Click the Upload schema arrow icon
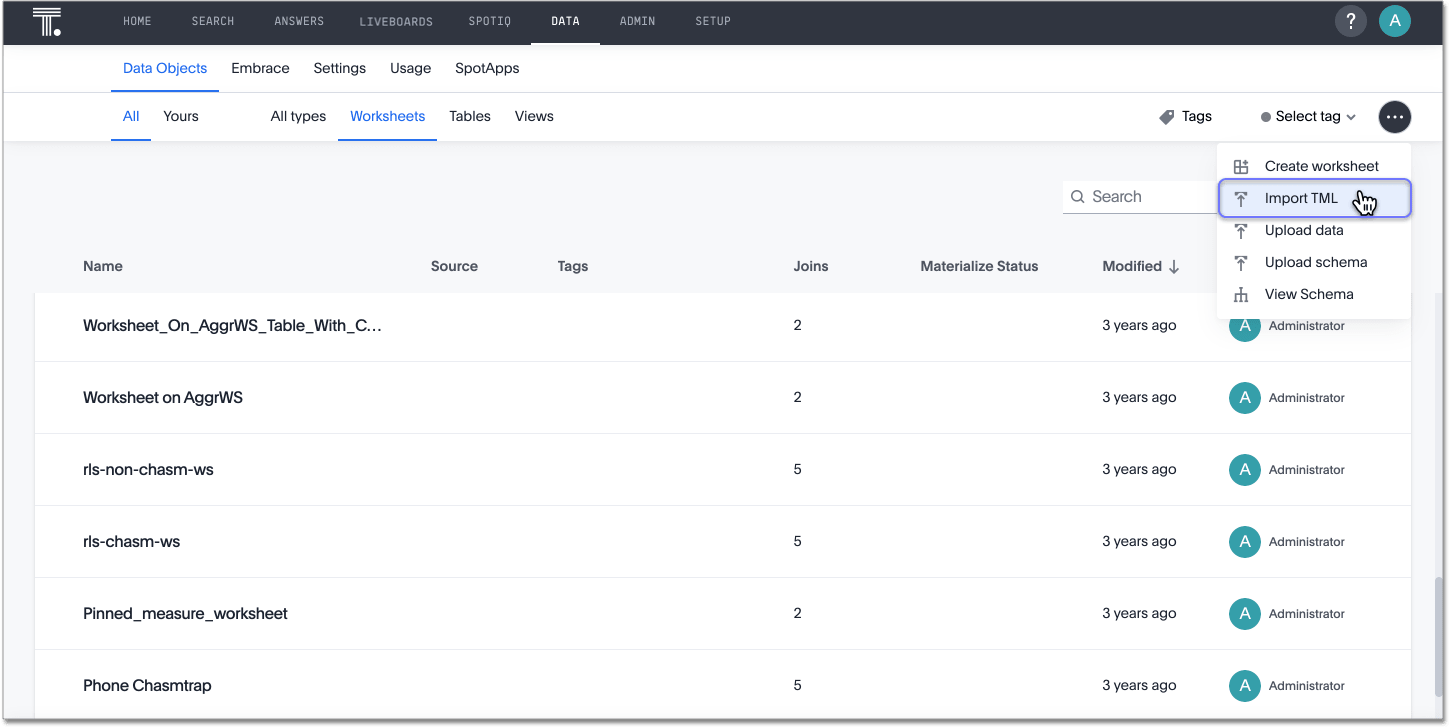The width and height of the screenshot is (1450, 728). [1241, 263]
